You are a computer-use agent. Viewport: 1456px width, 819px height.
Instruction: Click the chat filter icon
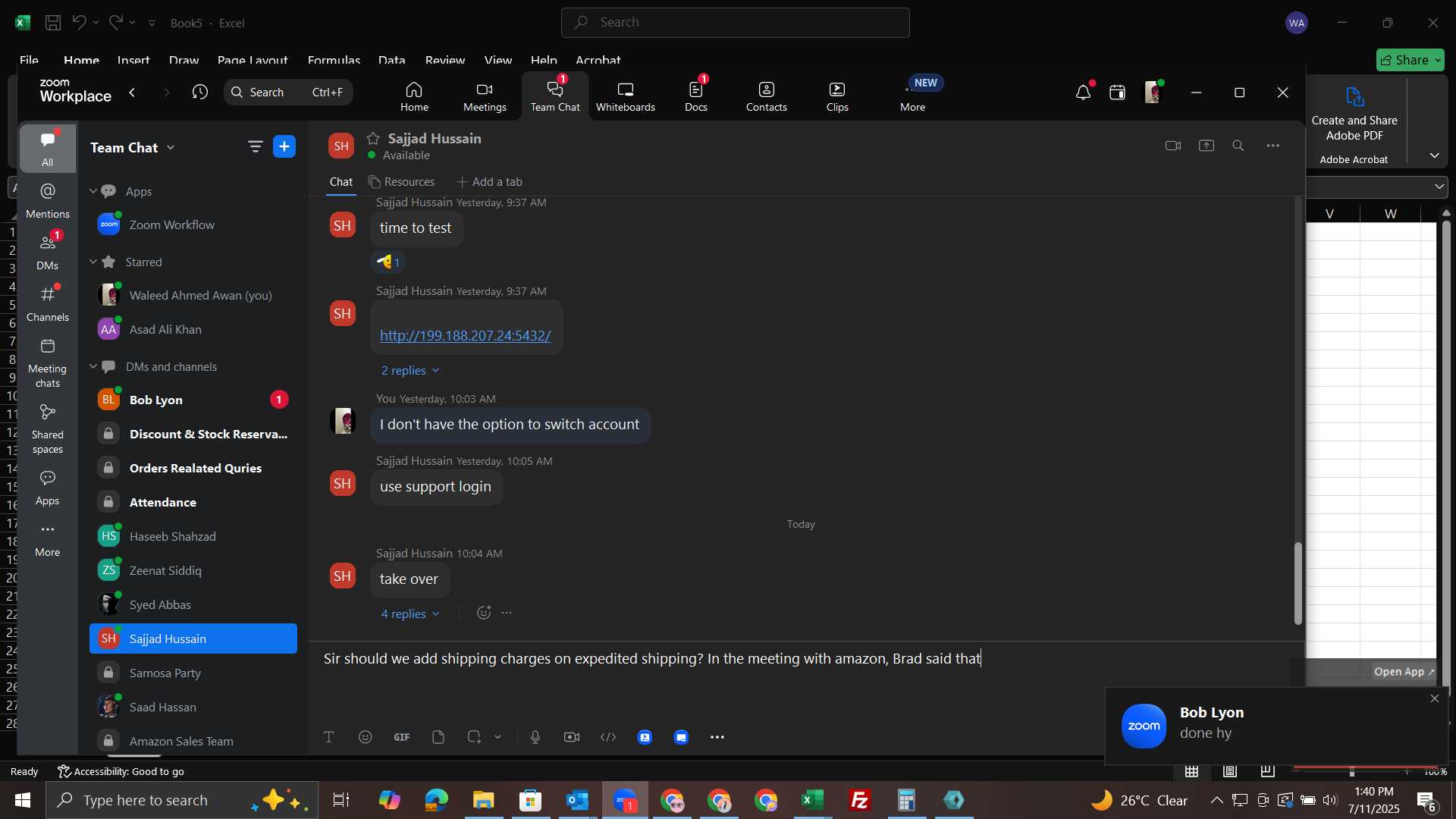[256, 147]
